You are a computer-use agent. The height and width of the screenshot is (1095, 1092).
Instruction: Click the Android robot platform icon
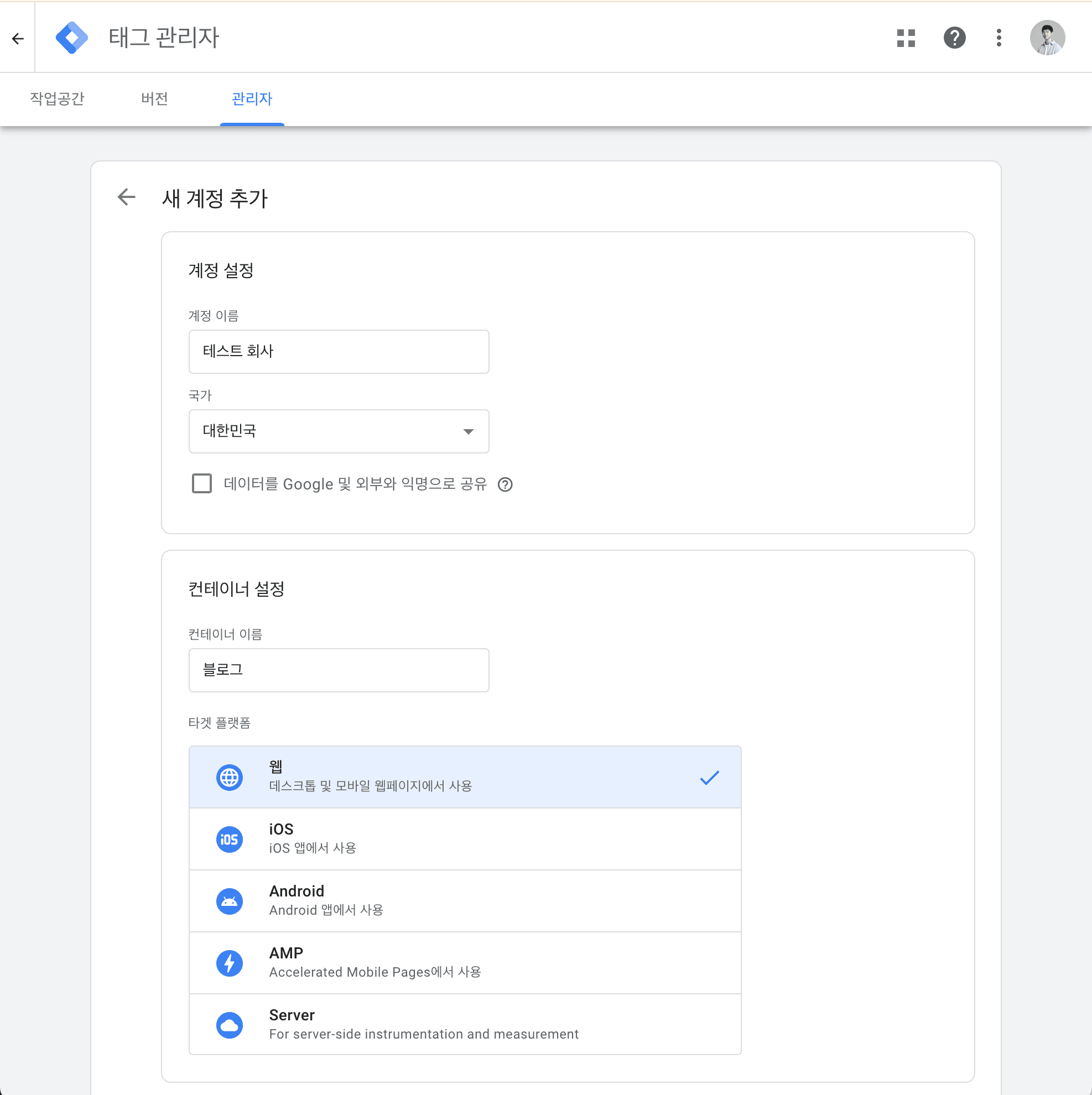(x=229, y=901)
